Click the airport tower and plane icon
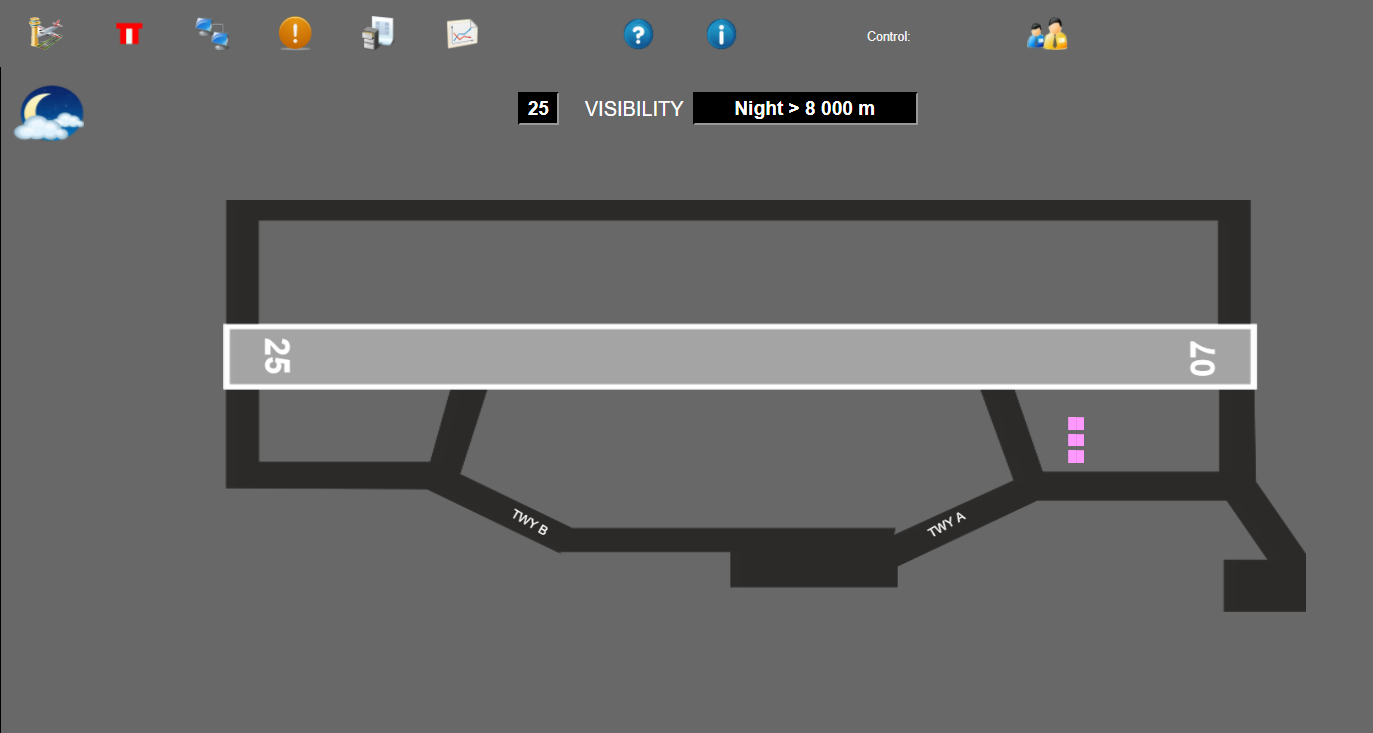Image resolution: width=1373 pixels, height=733 pixels. click(47, 34)
